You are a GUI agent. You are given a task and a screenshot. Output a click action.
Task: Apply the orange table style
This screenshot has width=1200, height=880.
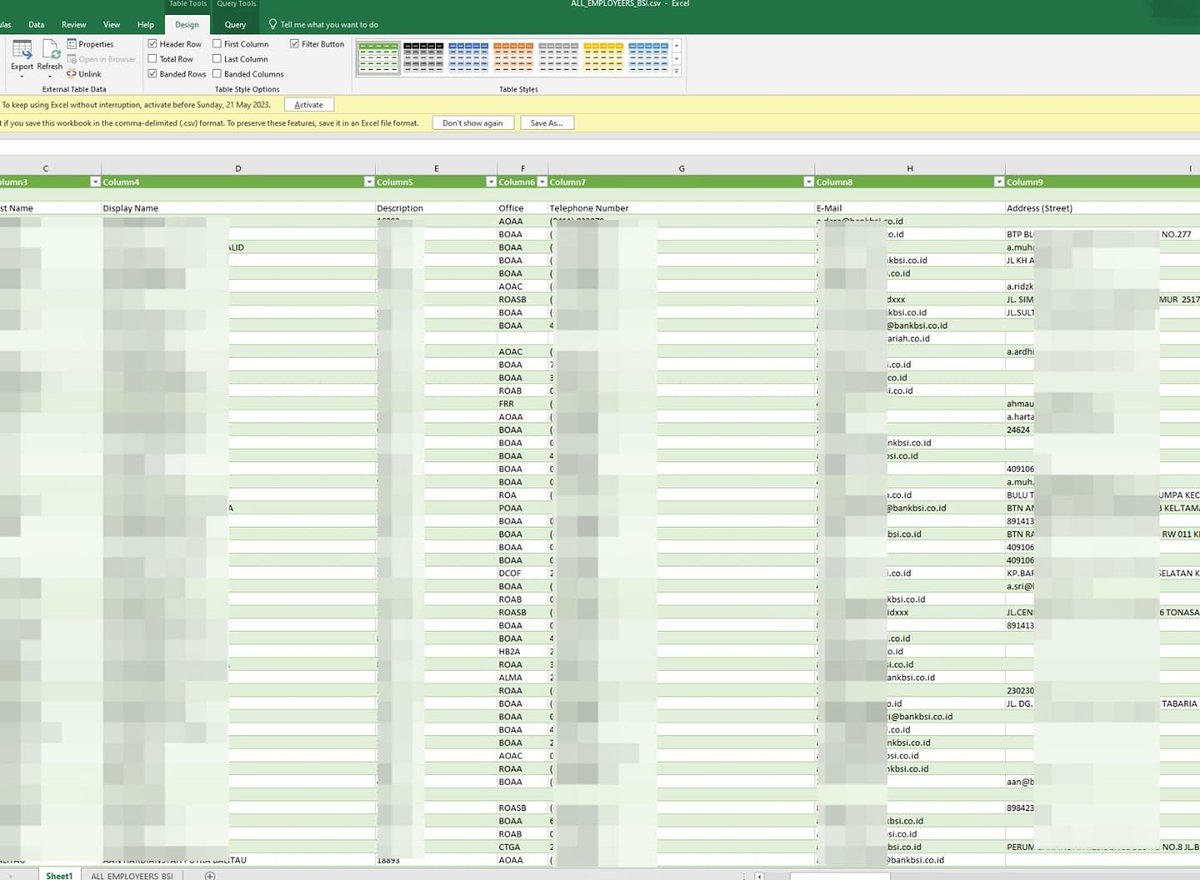[513, 55]
